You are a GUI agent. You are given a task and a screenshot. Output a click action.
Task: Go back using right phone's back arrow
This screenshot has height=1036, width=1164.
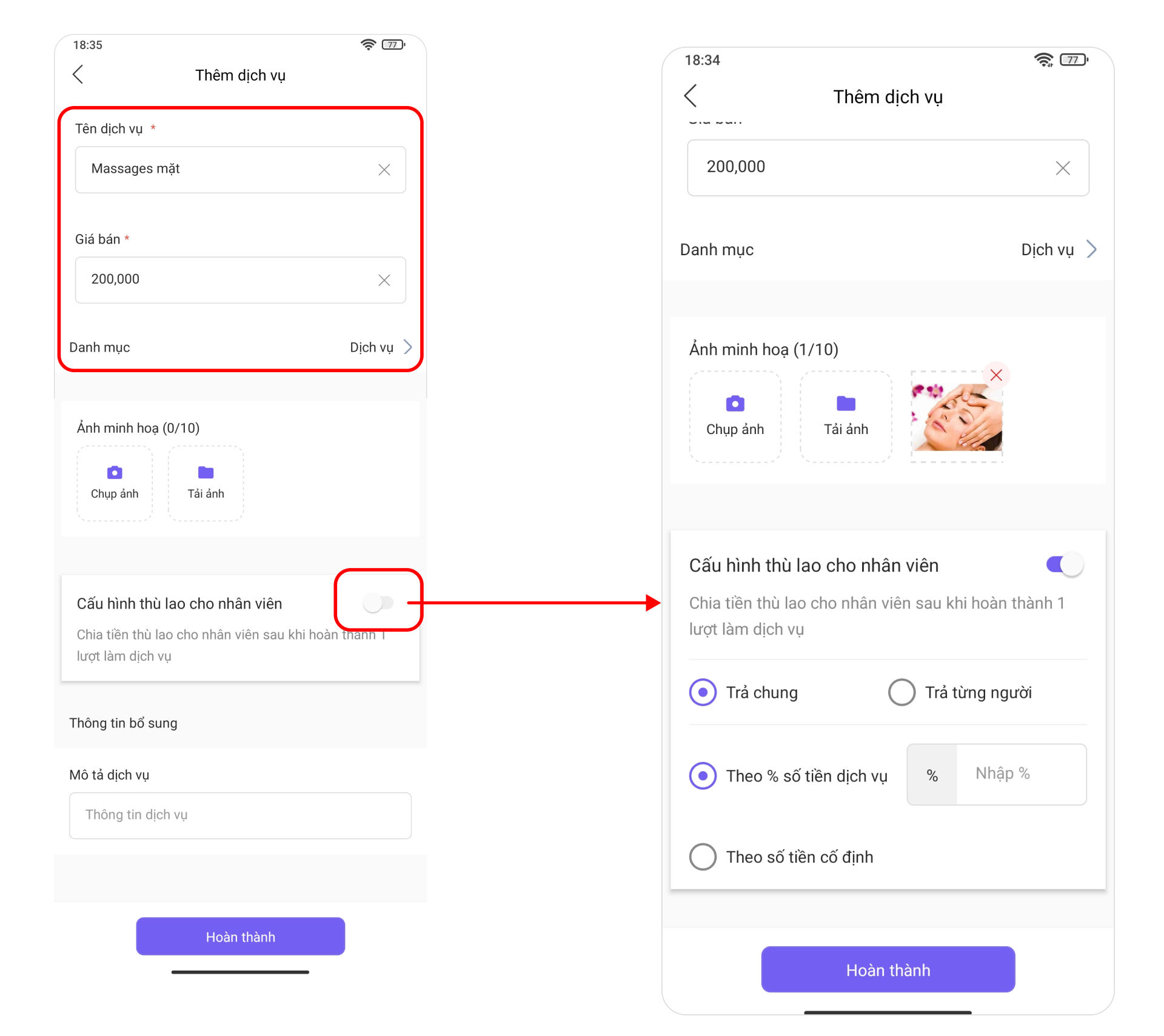(690, 96)
